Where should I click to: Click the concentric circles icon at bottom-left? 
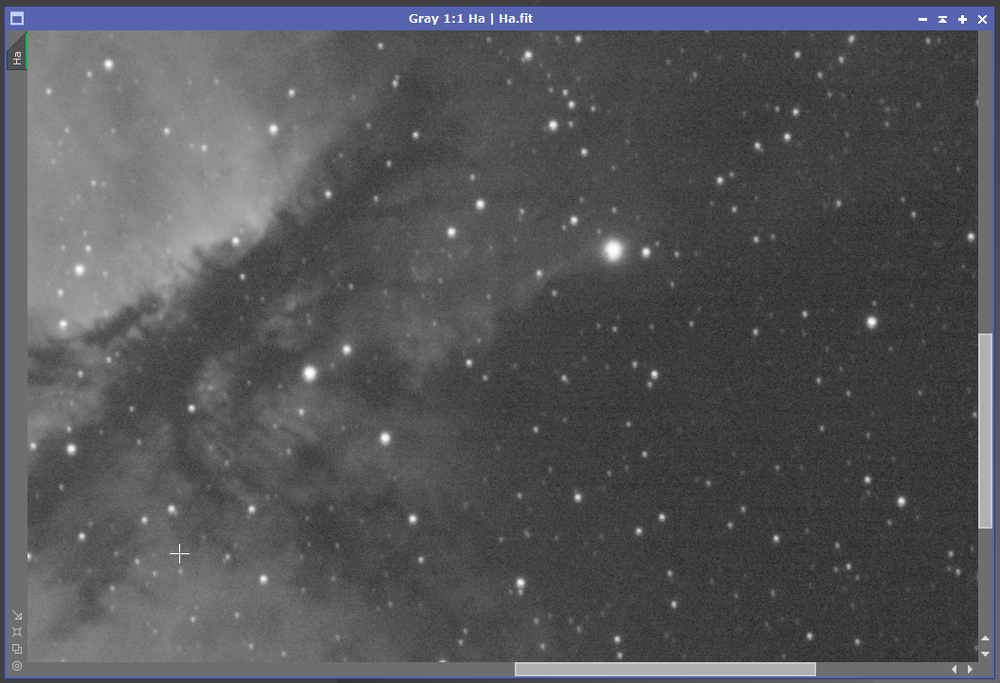[x=17, y=666]
